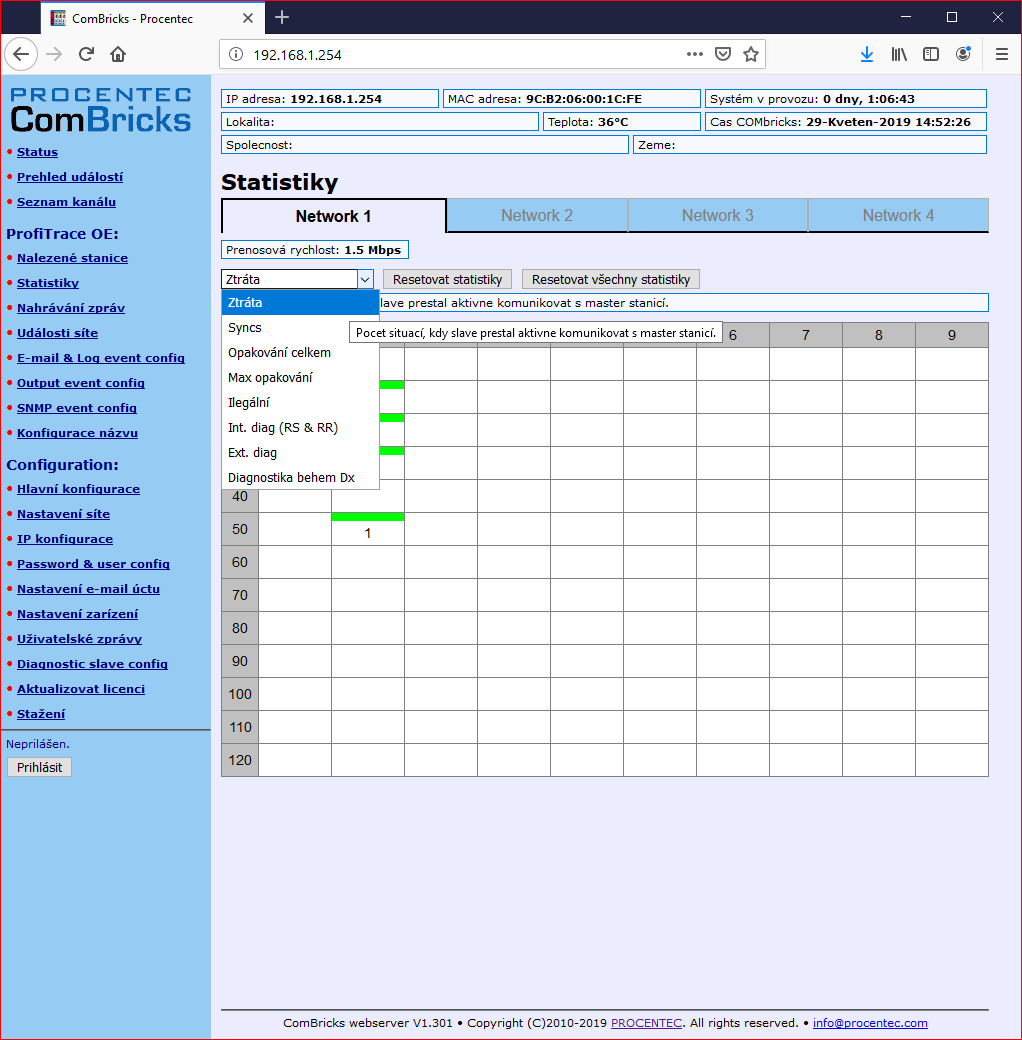This screenshot has width=1022, height=1040.
Task: Select the Network 1 tab
Action: [x=333, y=216]
